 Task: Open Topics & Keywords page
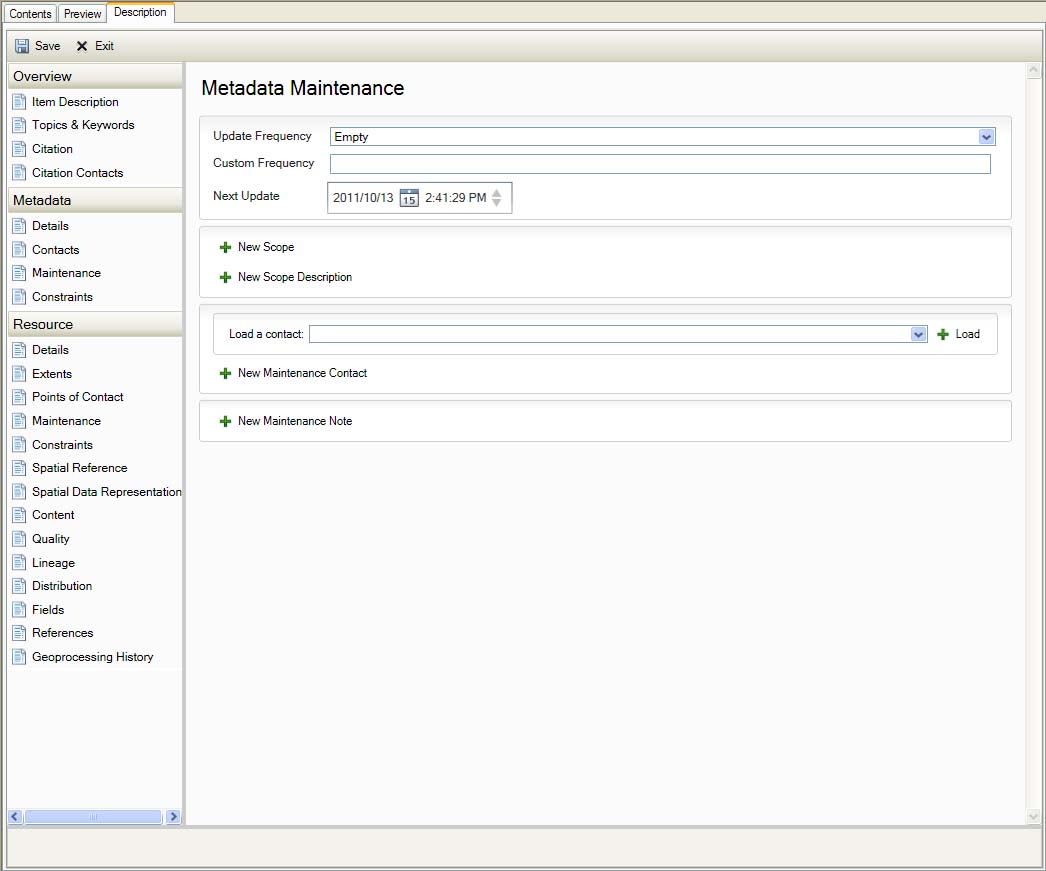click(x=82, y=125)
